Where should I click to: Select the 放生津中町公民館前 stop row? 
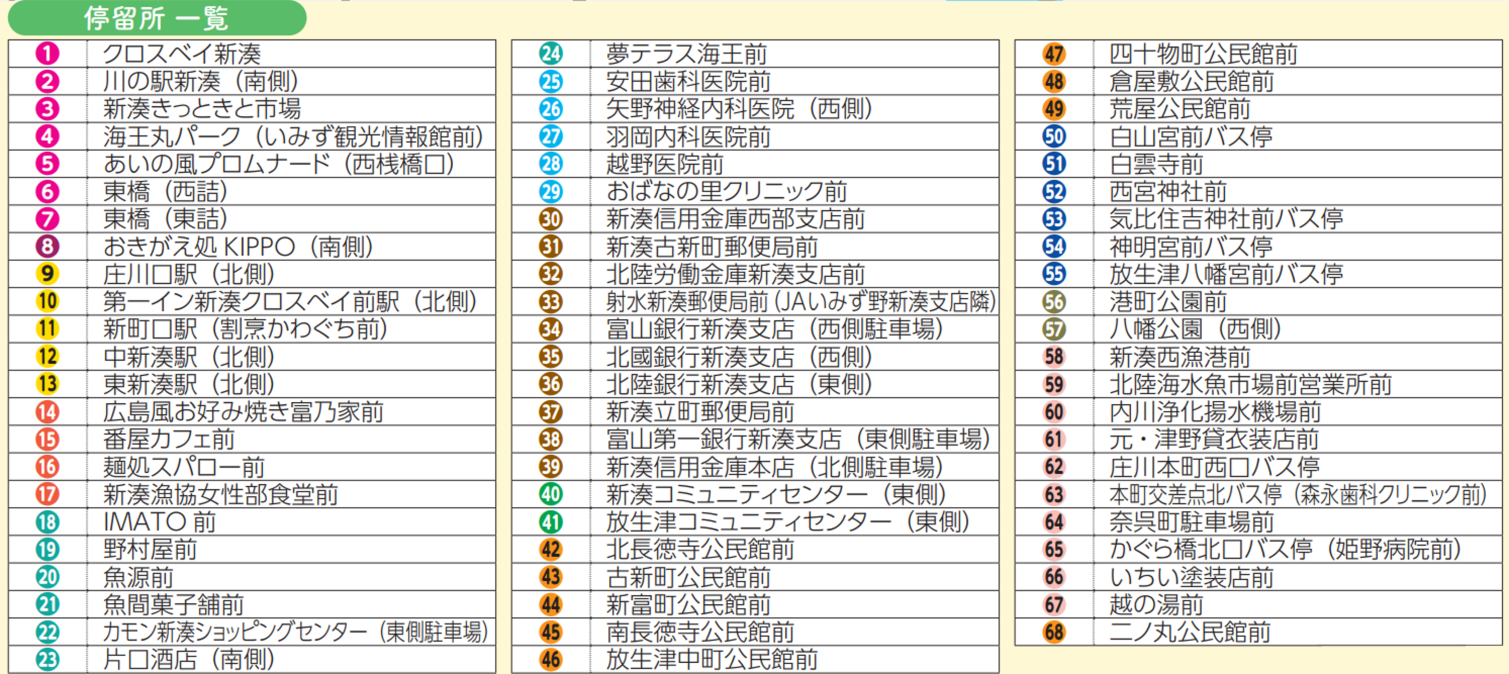[x=712, y=660]
